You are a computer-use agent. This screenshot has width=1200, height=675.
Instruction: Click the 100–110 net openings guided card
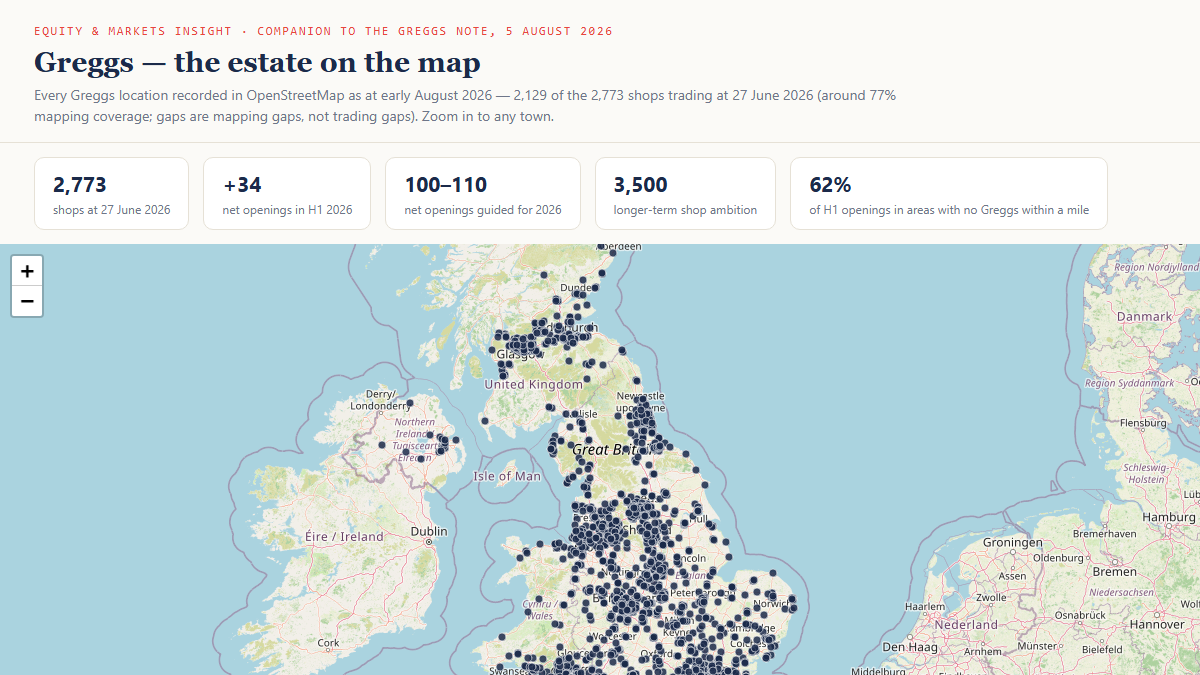483,194
